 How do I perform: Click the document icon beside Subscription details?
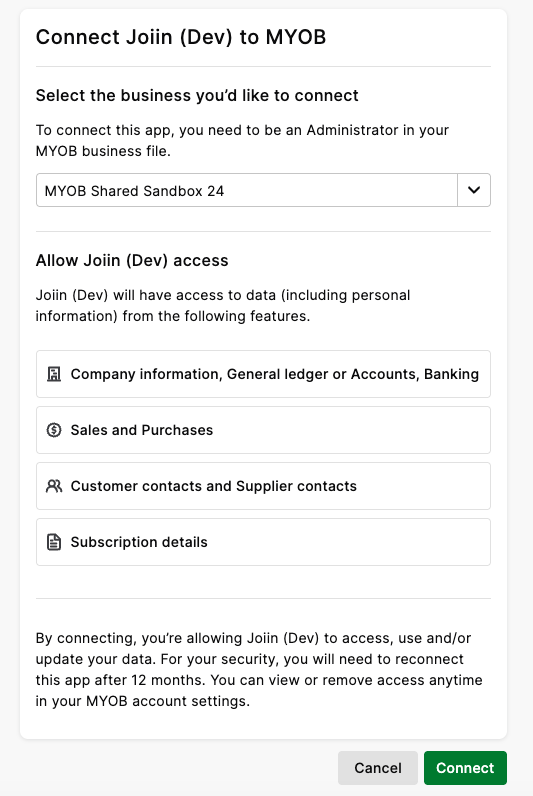click(54, 542)
